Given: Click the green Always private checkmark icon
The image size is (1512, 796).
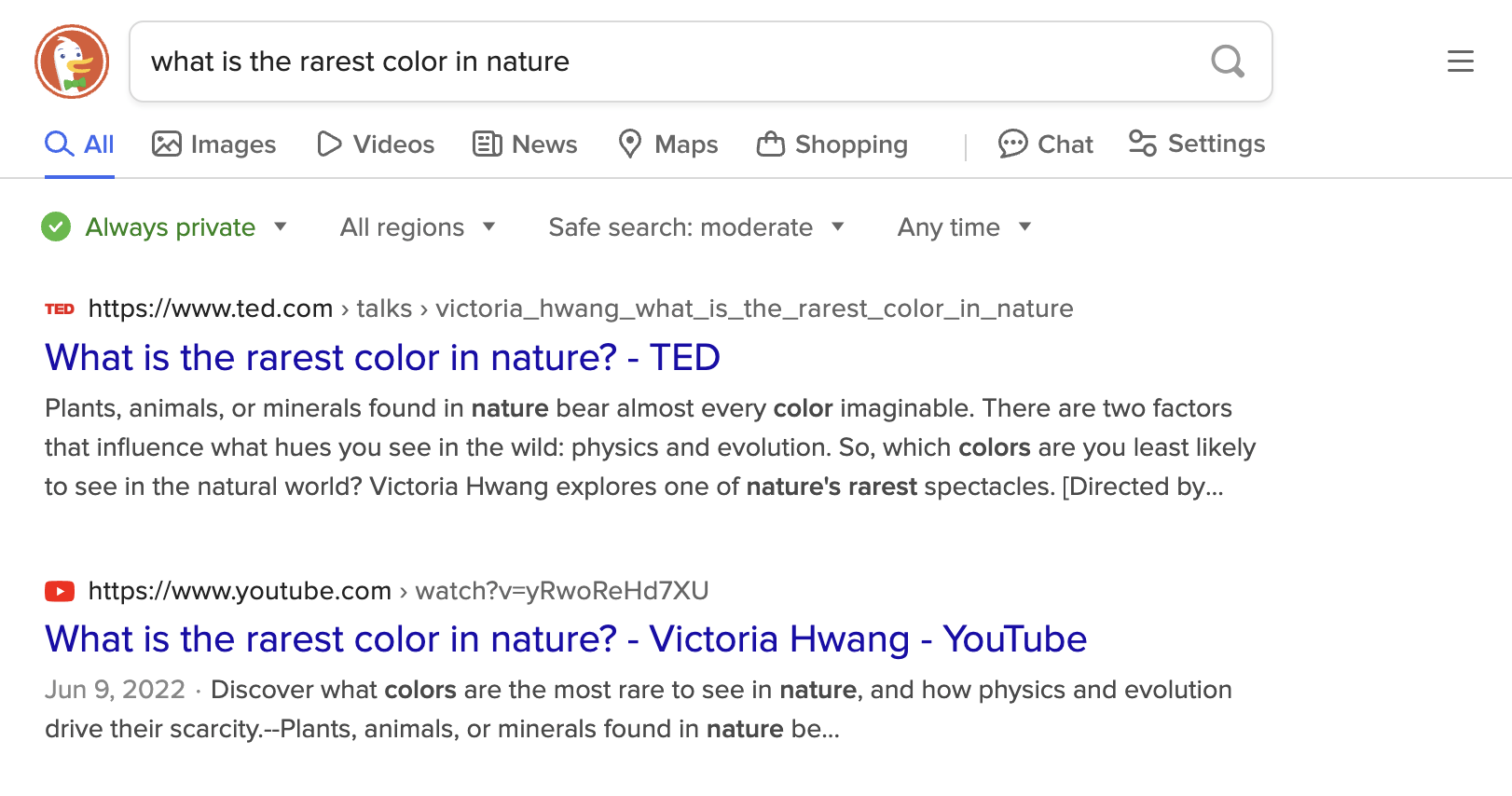Looking at the screenshot, I should tap(56, 226).
